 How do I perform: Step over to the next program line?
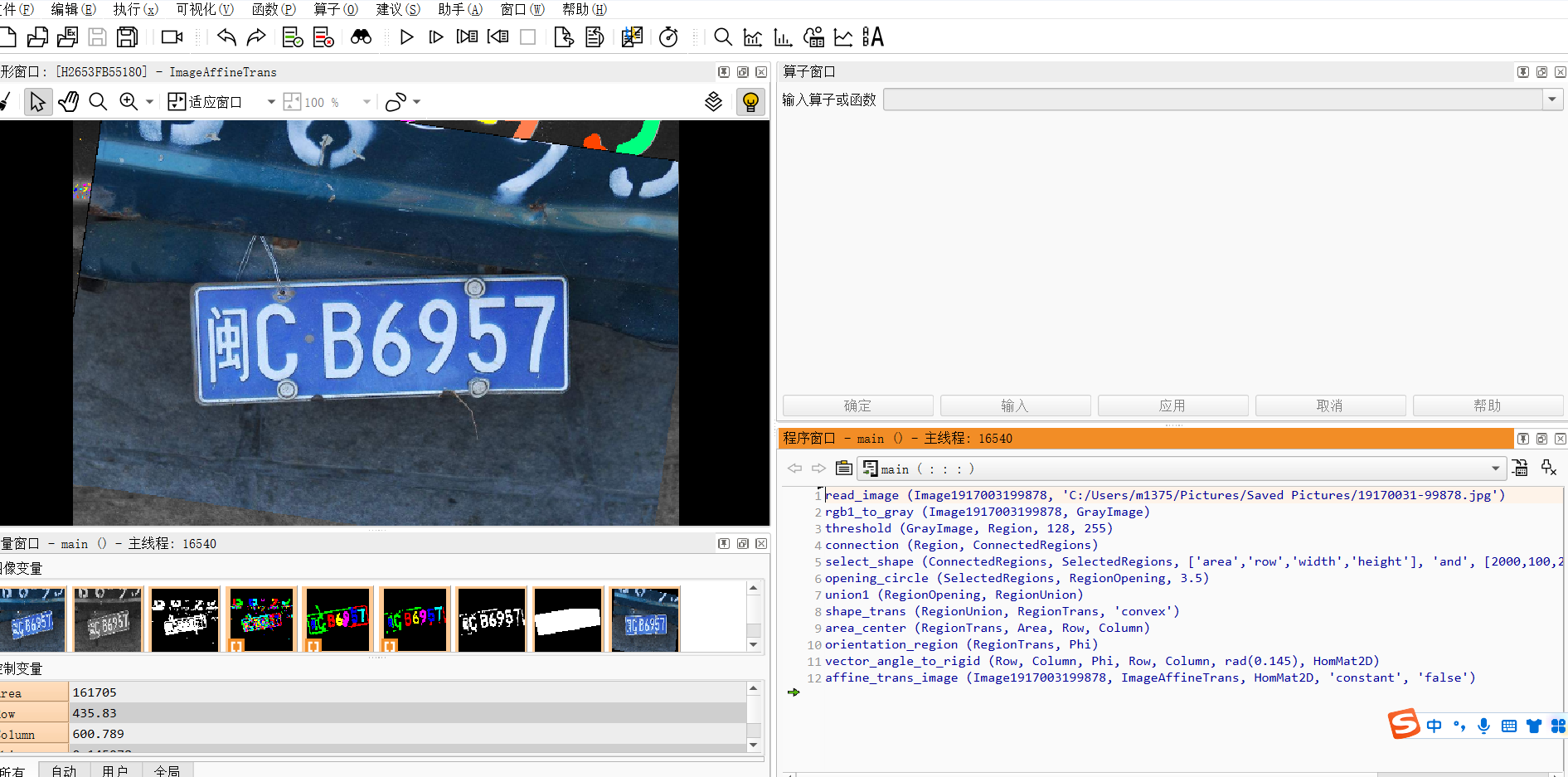tap(436, 37)
